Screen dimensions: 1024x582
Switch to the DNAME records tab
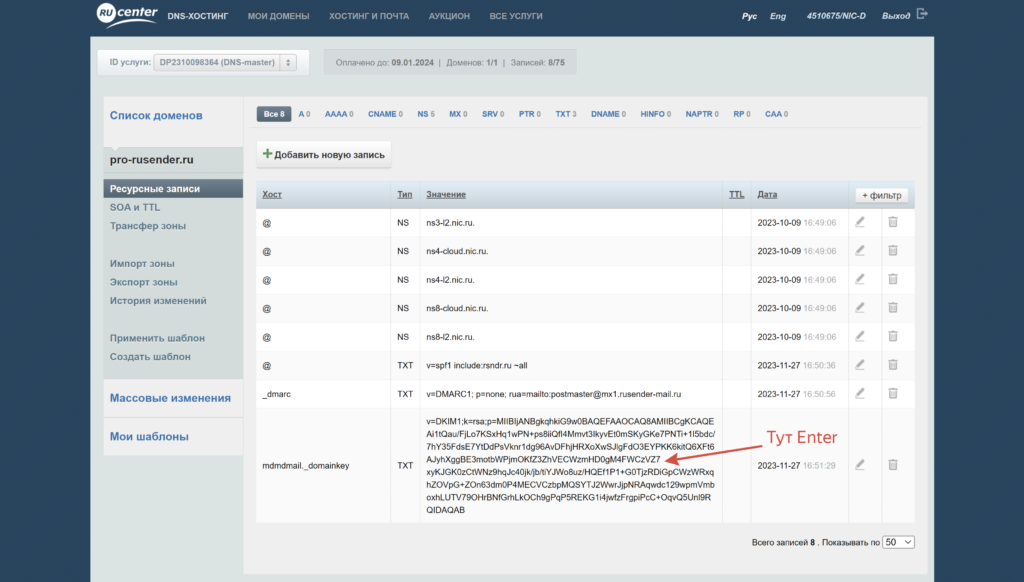608,114
